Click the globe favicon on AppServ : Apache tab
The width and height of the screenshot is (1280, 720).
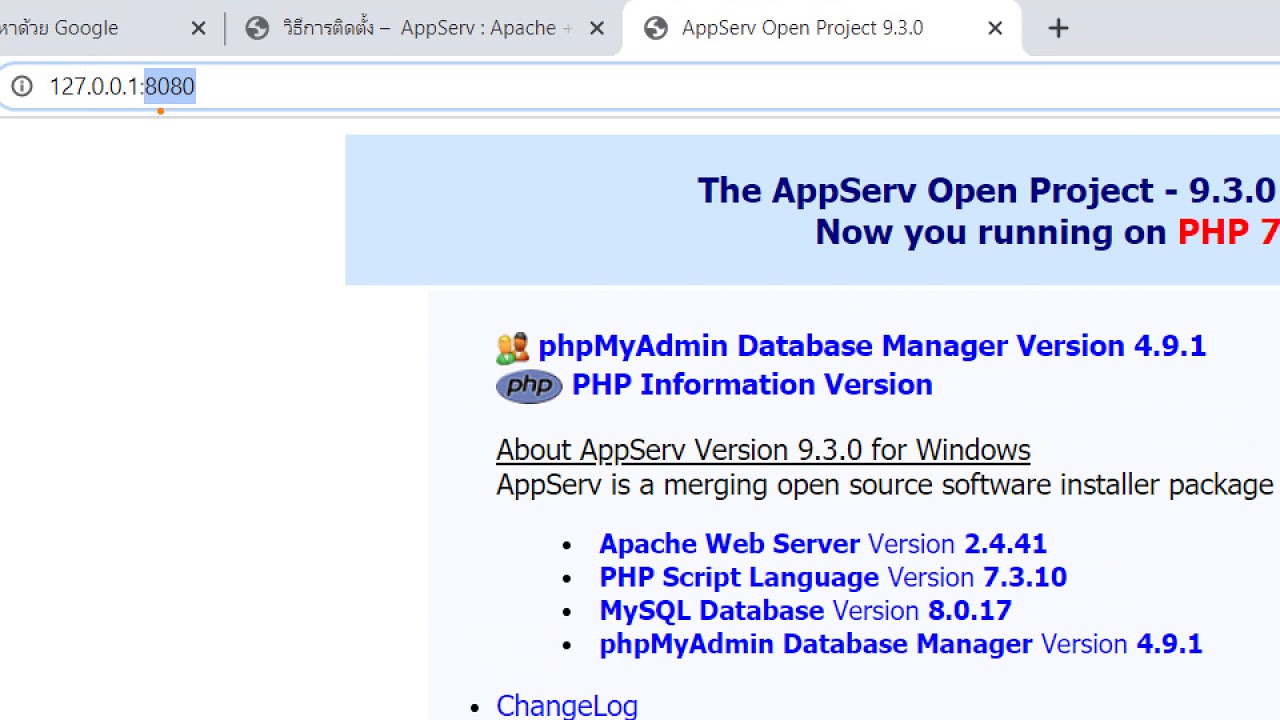pyautogui.click(x=258, y=28)
